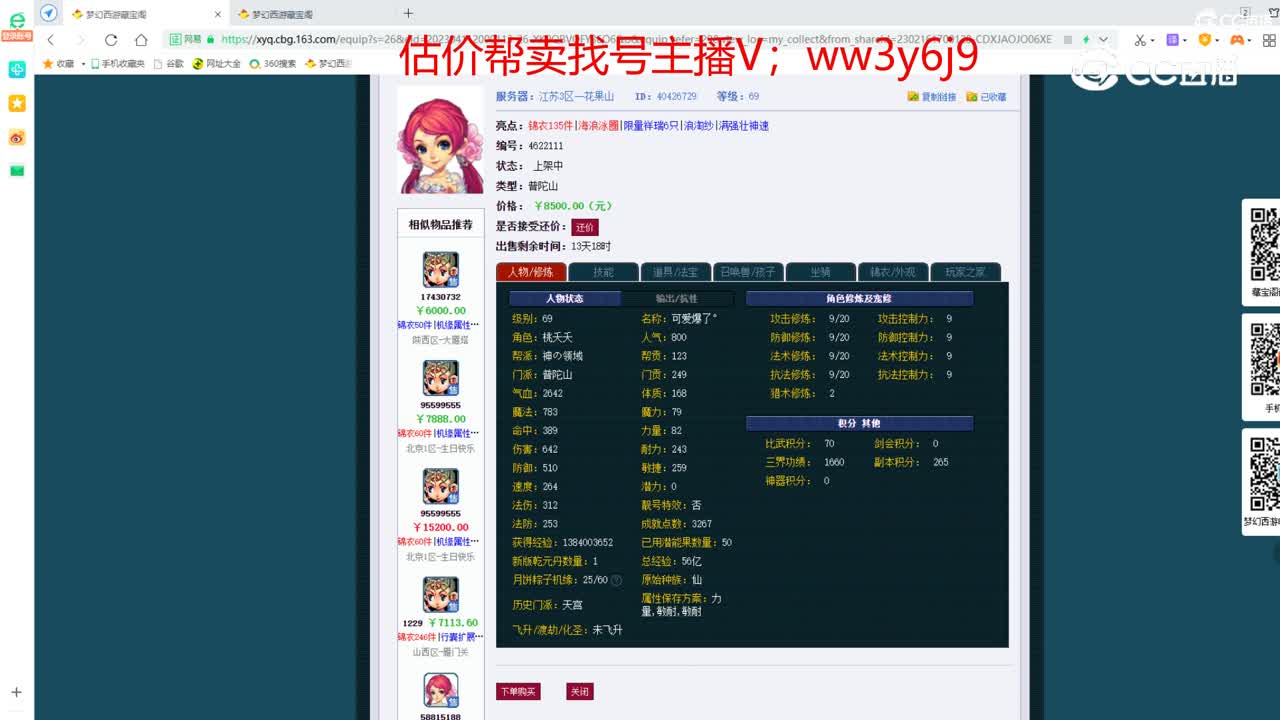Click the star 收藏 bookmark button
Screen dimensions: 1280x720
pyautogui.click(x=58, y=63)
